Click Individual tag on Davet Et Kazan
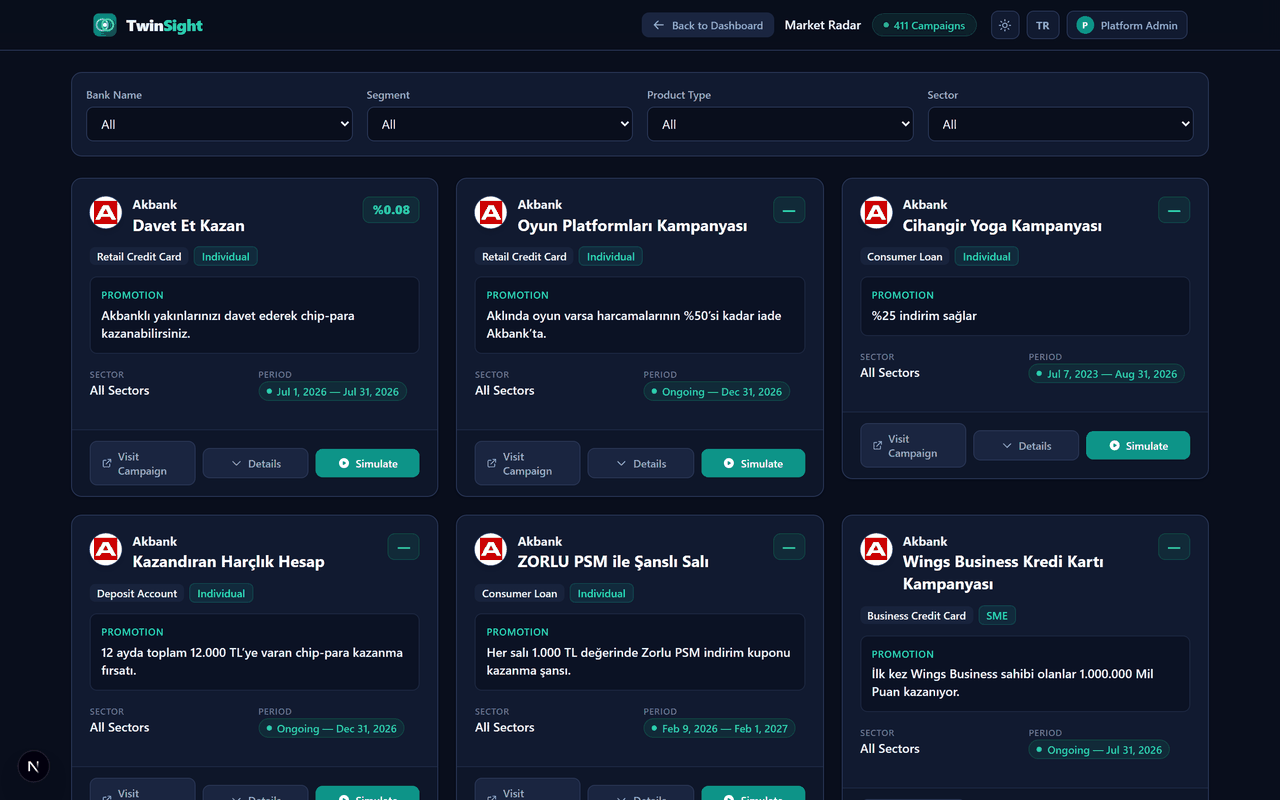Viewport: 1280px width, 800px height. [226, 257]
